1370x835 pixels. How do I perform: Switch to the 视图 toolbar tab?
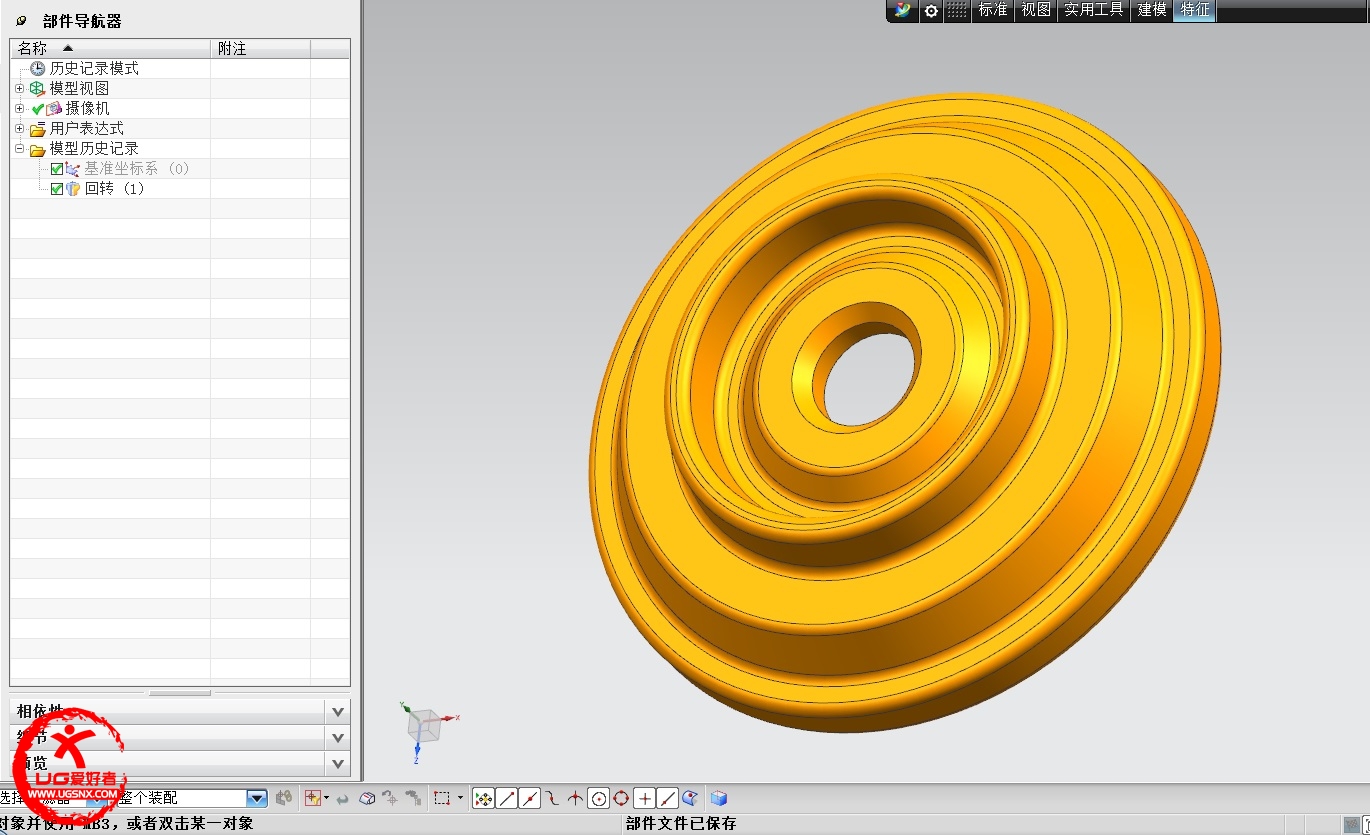(1036, 10)
